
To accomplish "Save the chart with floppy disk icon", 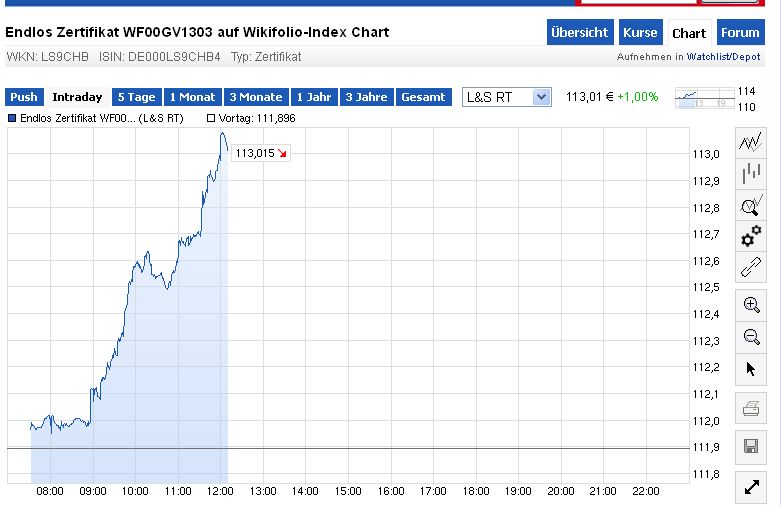I will 751,445.
